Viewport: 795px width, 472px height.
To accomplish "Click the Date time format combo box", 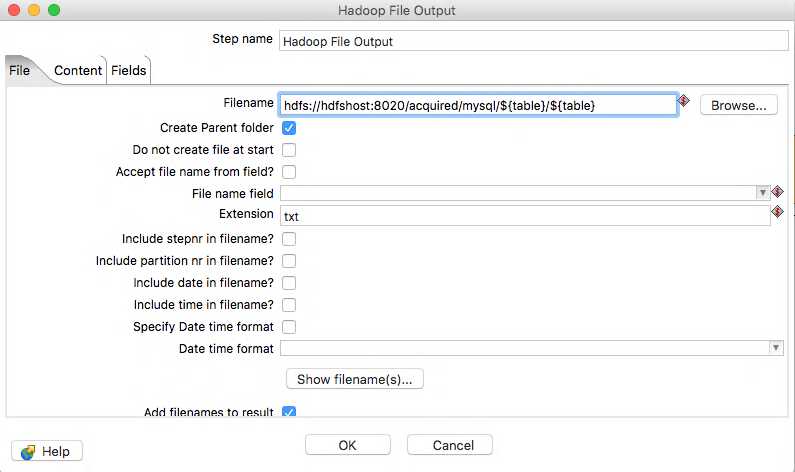I will point(531,348).
